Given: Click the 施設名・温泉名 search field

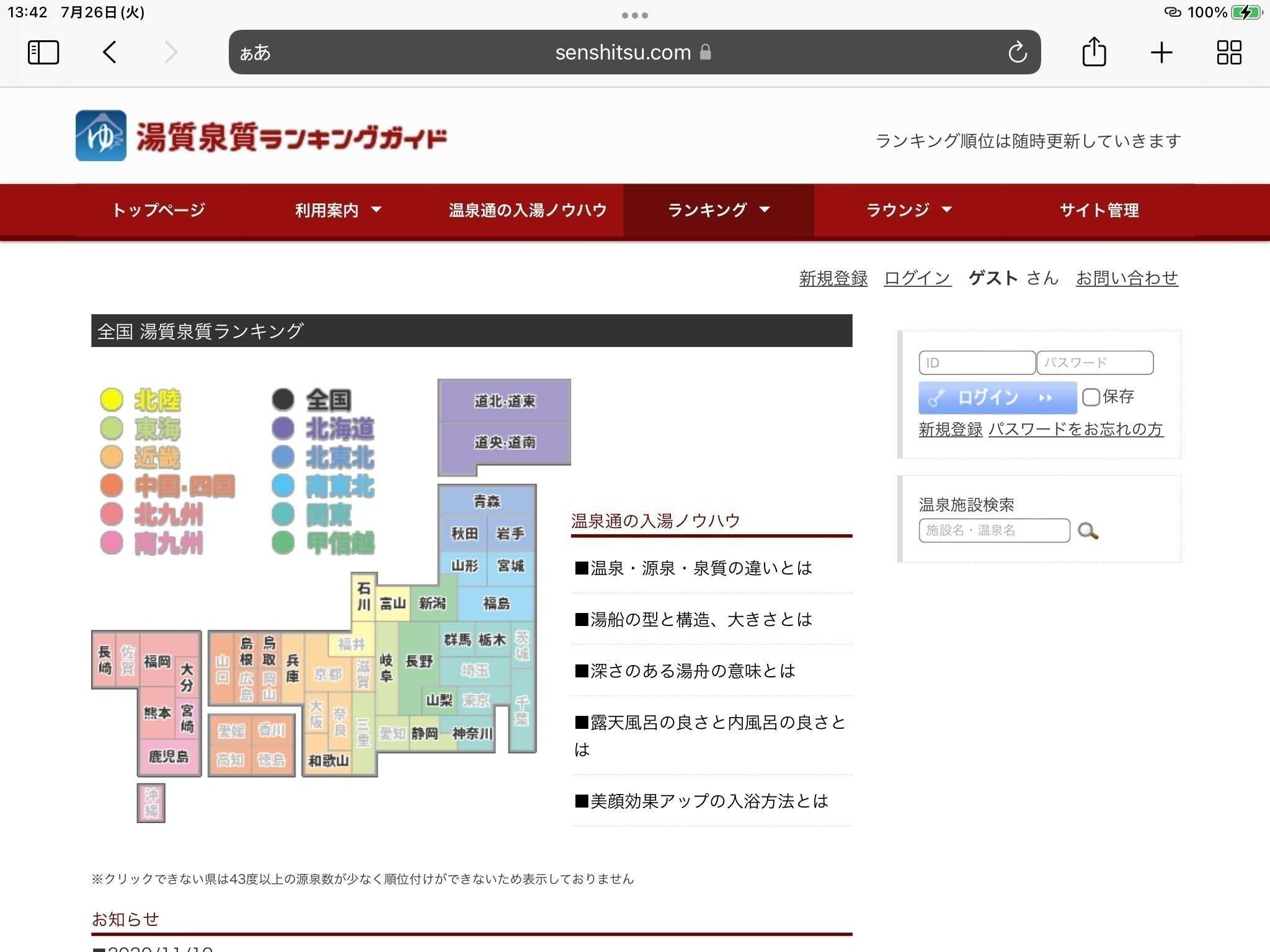Looking at the screenshot, I should [x=993, y=531].
